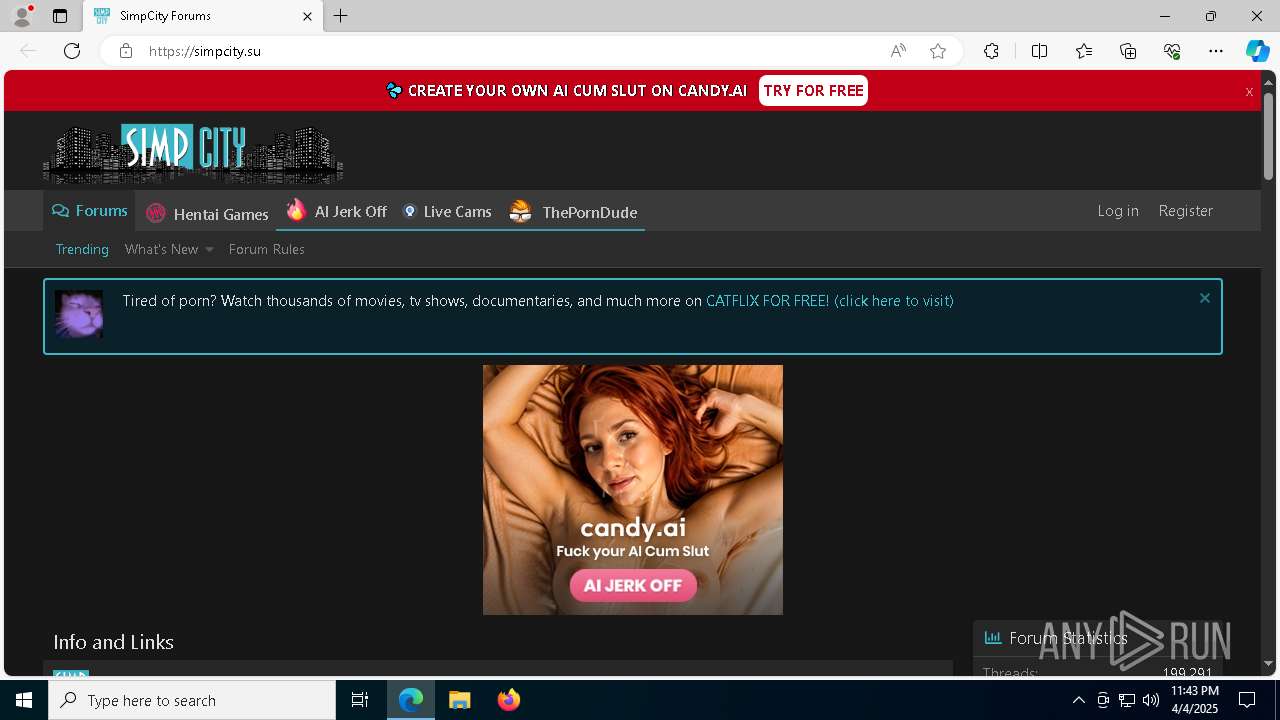Open browser Extensions menu
This screenshot has height=720, width=1280.
coord(991,51)
